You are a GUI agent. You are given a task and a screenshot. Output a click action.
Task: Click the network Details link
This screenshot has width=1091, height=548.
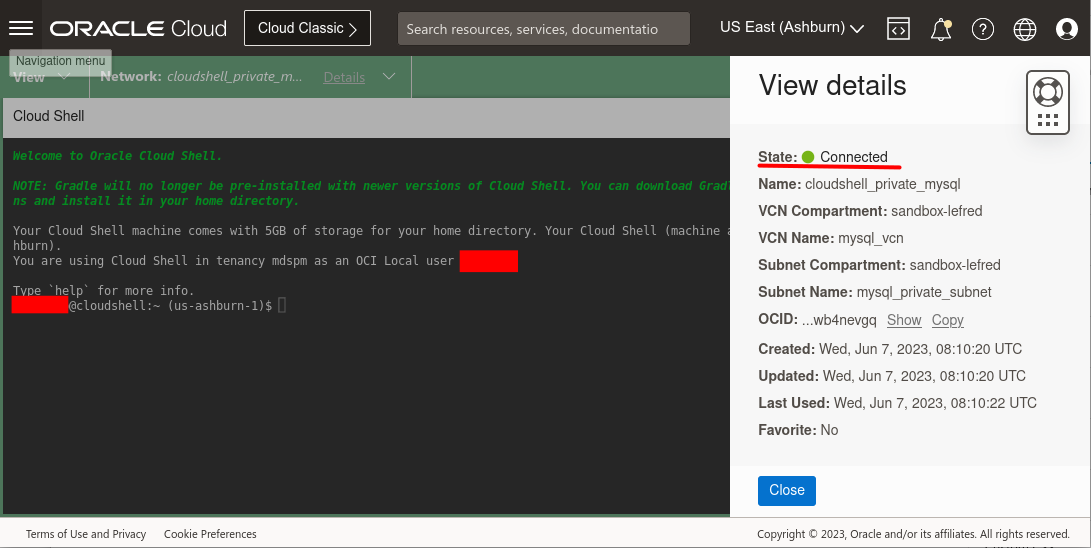tap(344, 77)
